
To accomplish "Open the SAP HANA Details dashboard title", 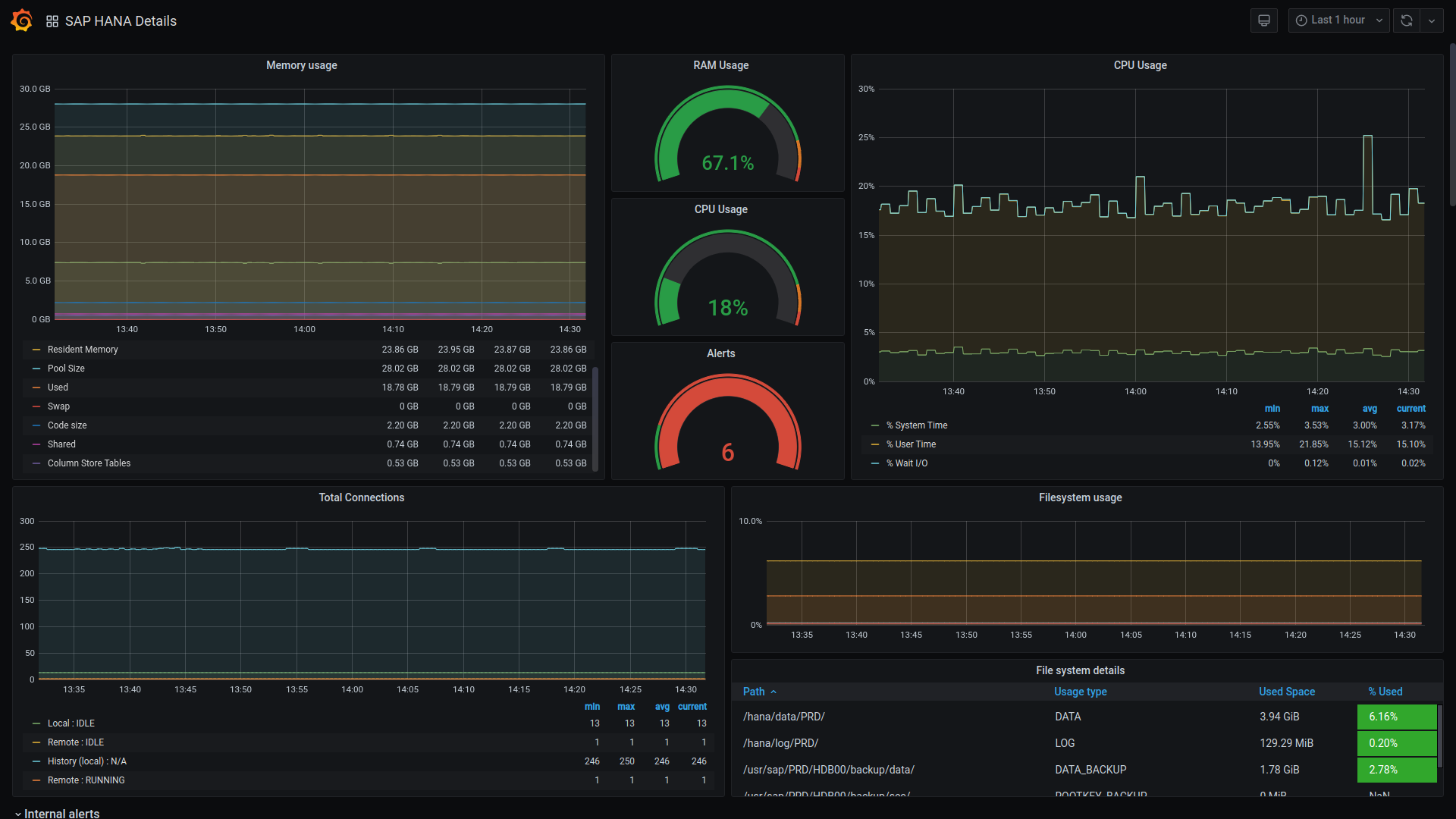I will (121, 21).
